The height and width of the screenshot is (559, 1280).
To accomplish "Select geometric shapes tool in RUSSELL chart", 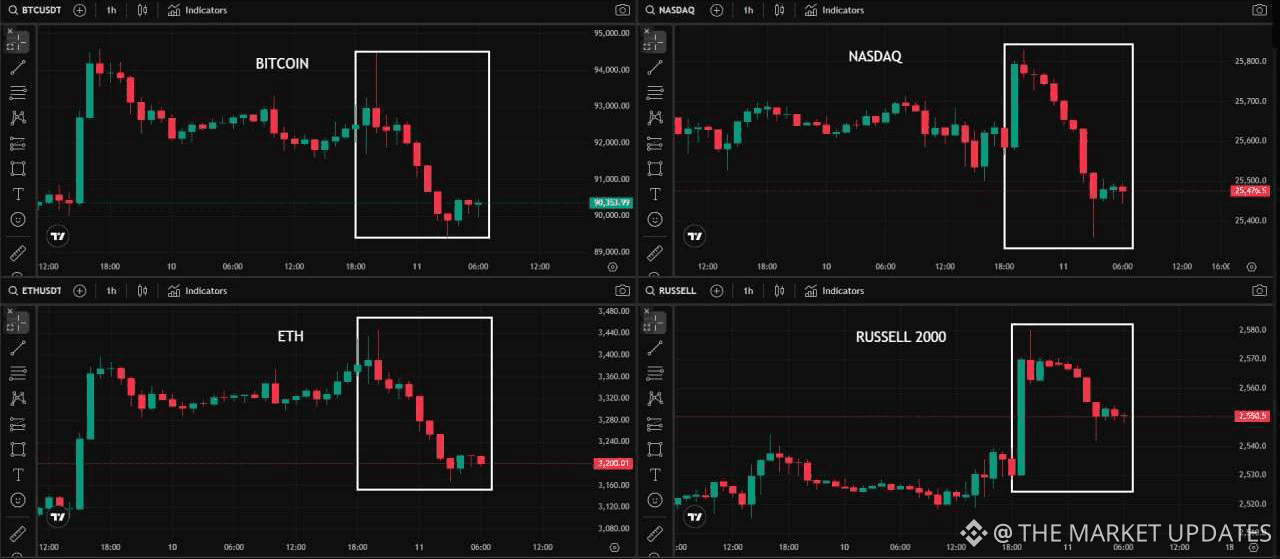I will point(655,450).
